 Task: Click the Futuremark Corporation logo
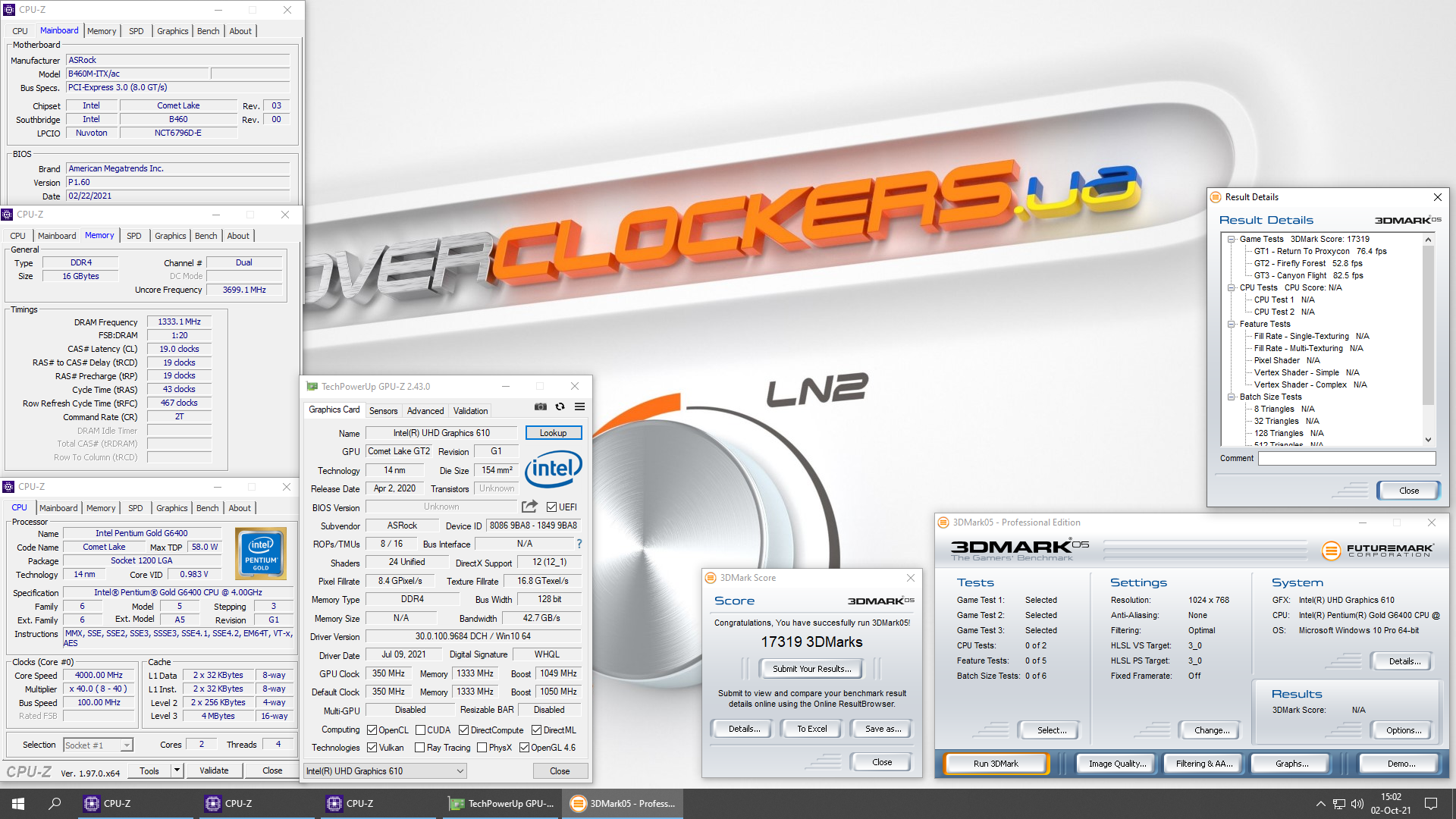(1377, 551)
